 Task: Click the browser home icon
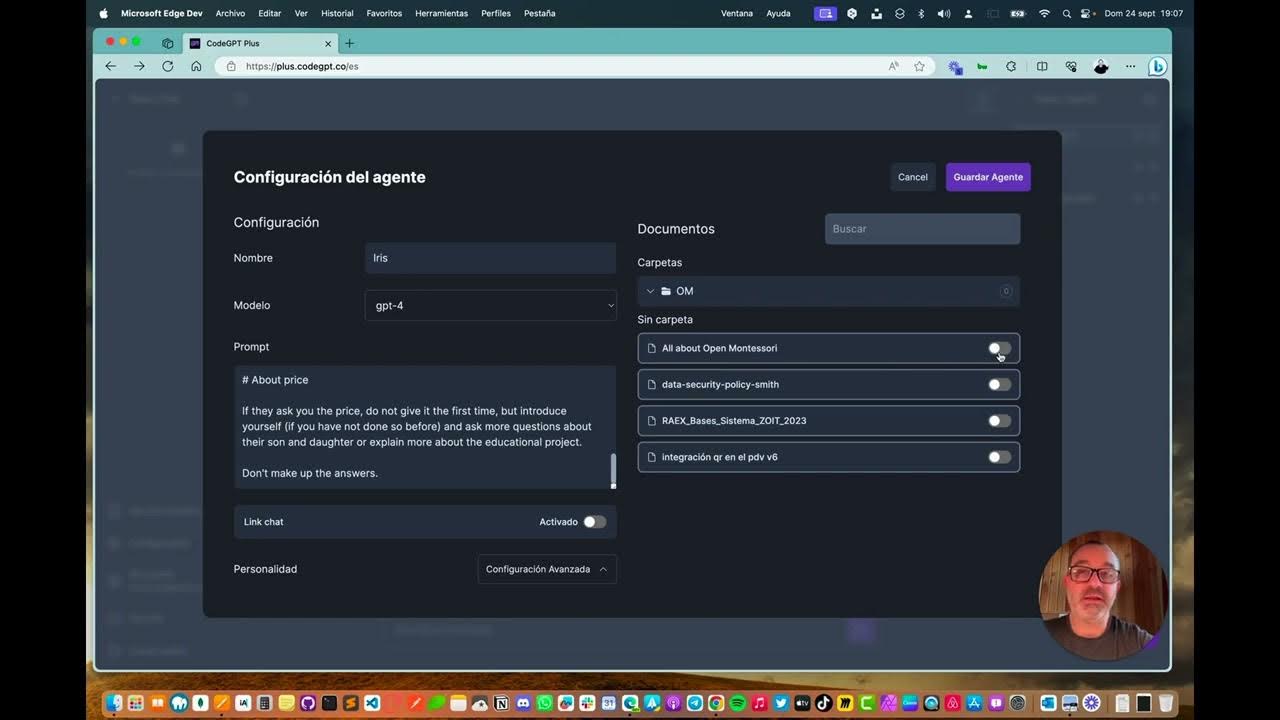(196, 66)
